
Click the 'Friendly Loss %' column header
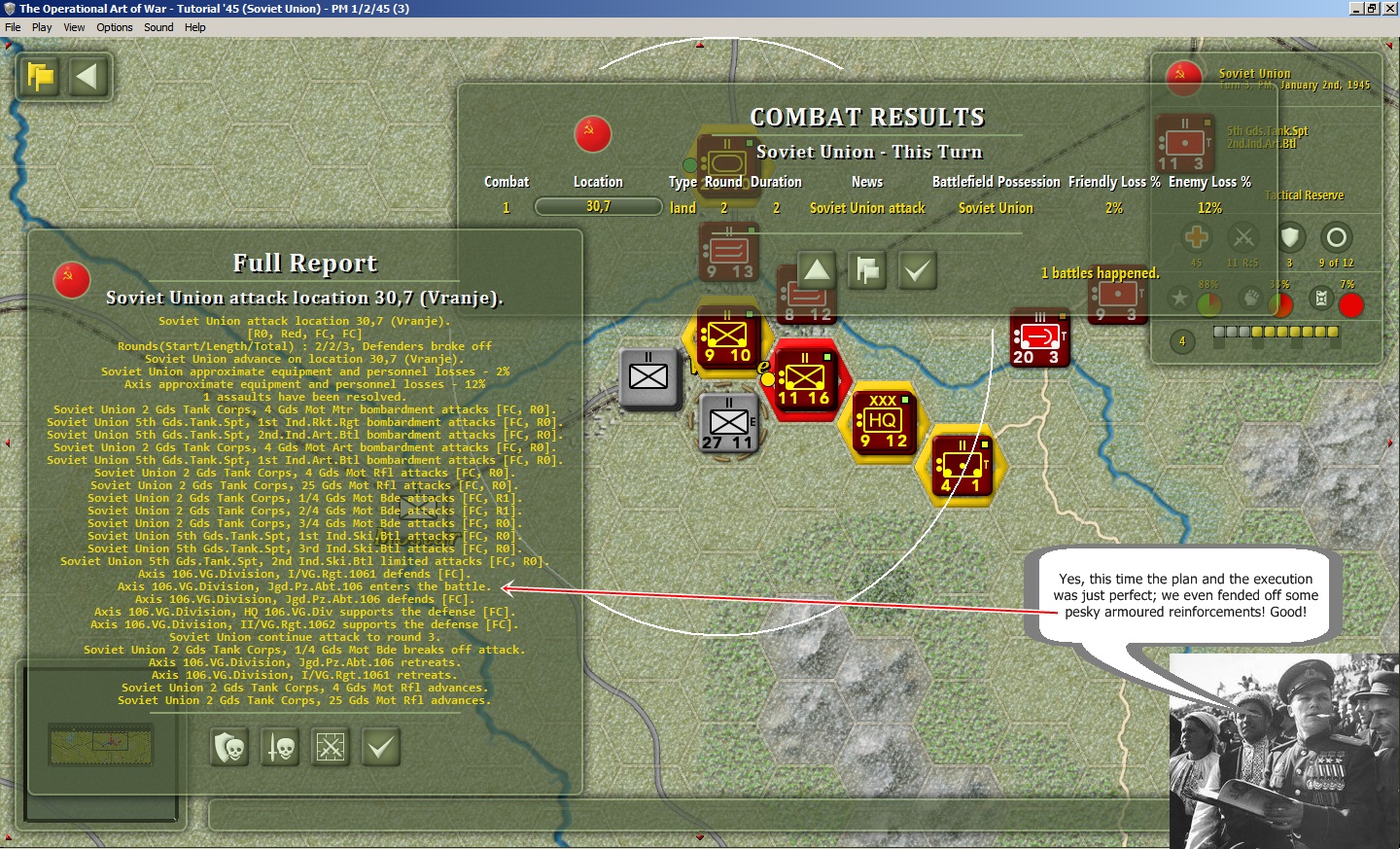tap(1114, 182)
